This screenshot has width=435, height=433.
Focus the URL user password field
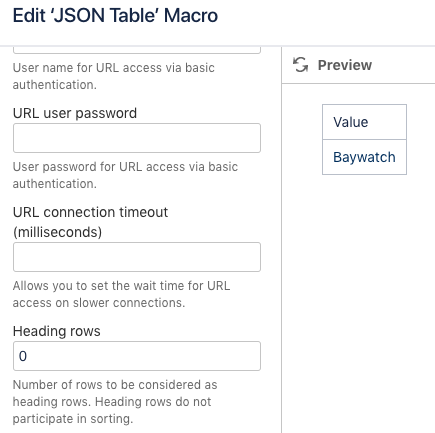[x=137, y=138]
